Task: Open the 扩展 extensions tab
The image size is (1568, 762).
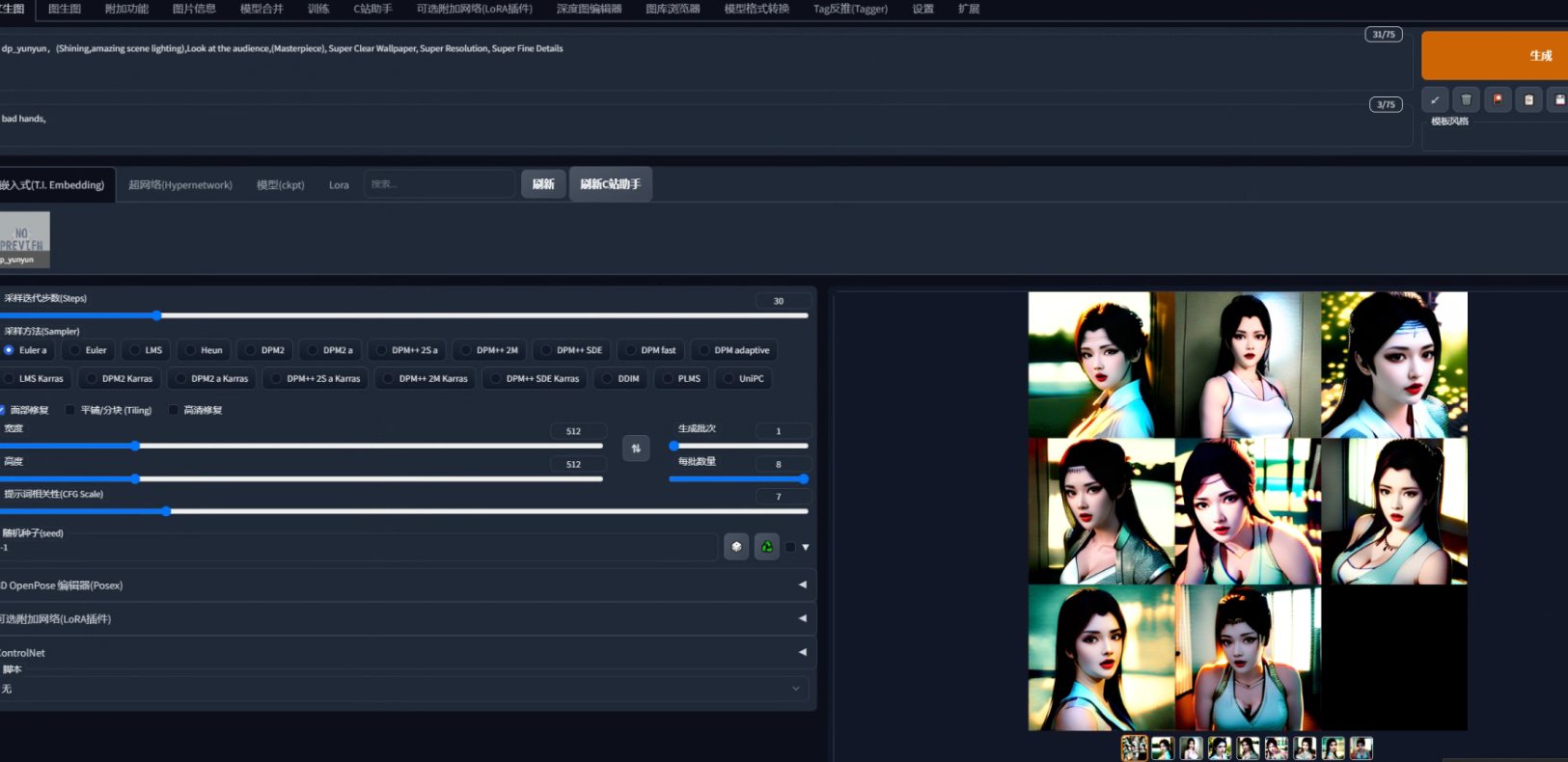Action: pos(969,9)
